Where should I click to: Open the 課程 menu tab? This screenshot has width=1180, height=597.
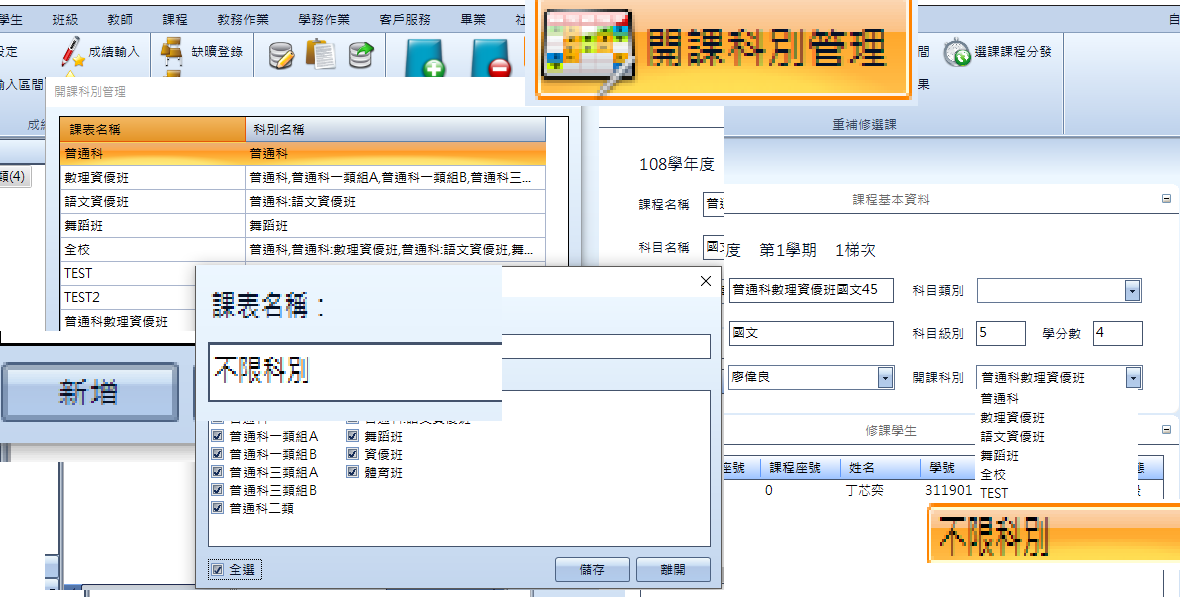tap(175, 20)
